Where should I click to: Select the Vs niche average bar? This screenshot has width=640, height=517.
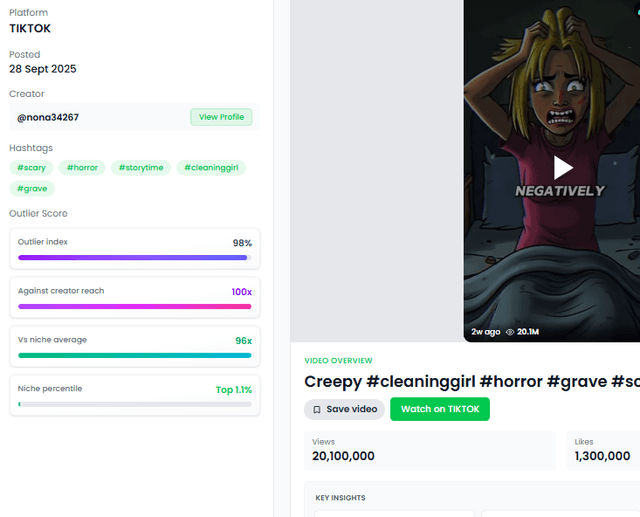click(x=134, y=355)
